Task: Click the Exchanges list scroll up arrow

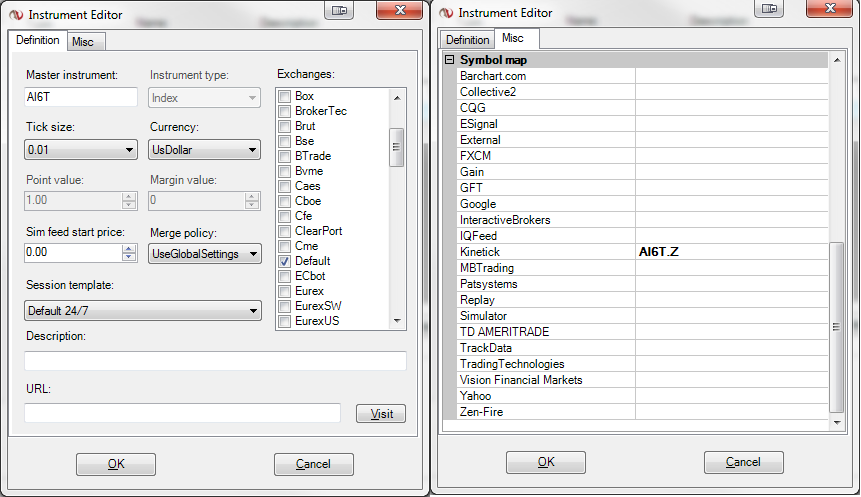Action: coord(397,98)
